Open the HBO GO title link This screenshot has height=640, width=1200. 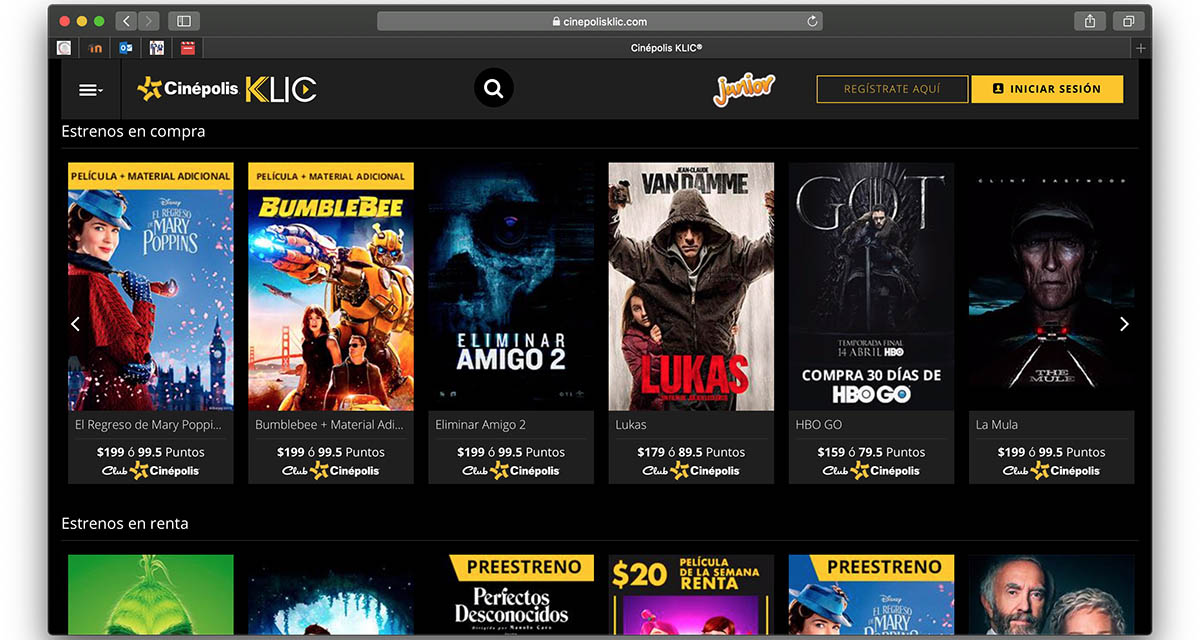819,425
